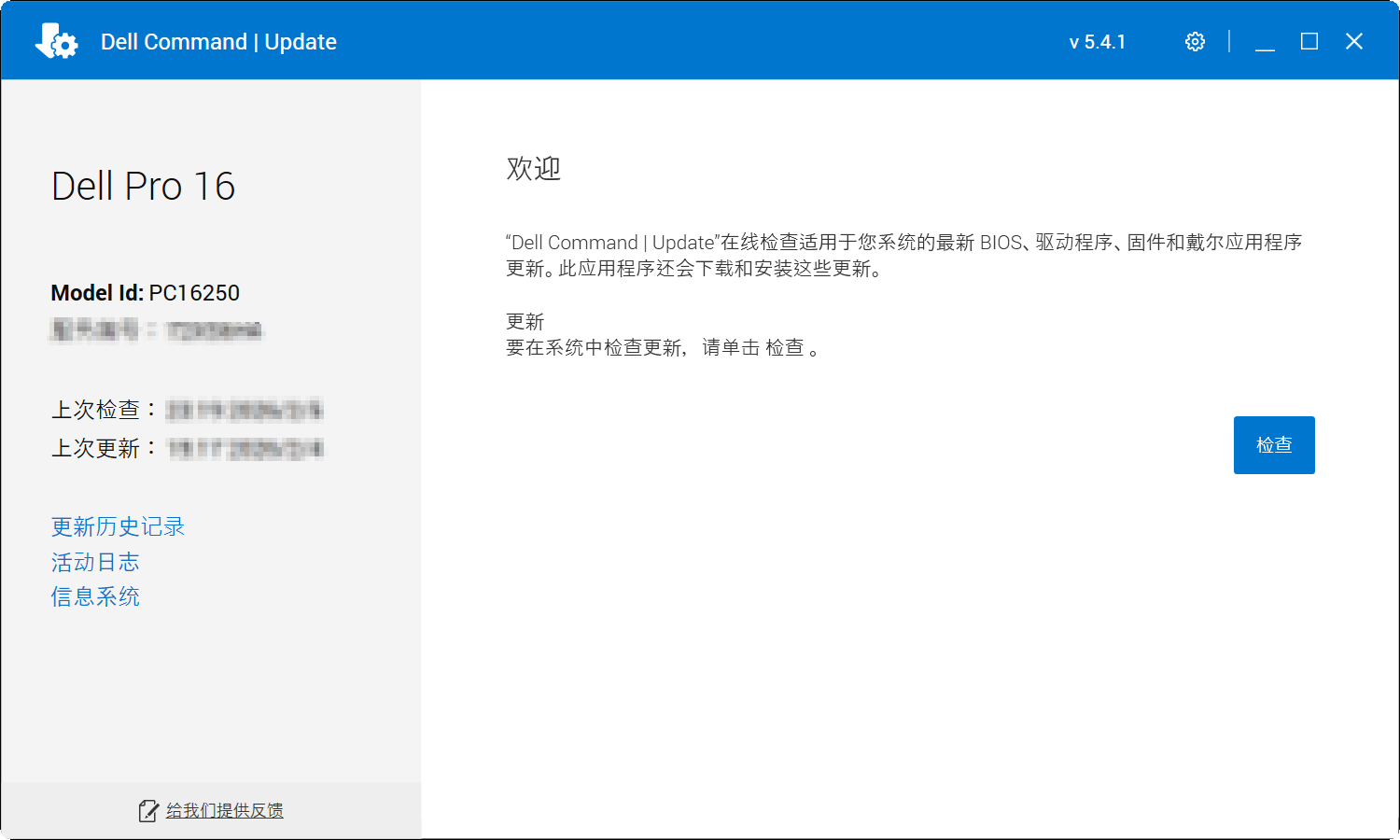Open the 更新历史记录 link
Screen dimensions: 1400x840
coord(118,526)
